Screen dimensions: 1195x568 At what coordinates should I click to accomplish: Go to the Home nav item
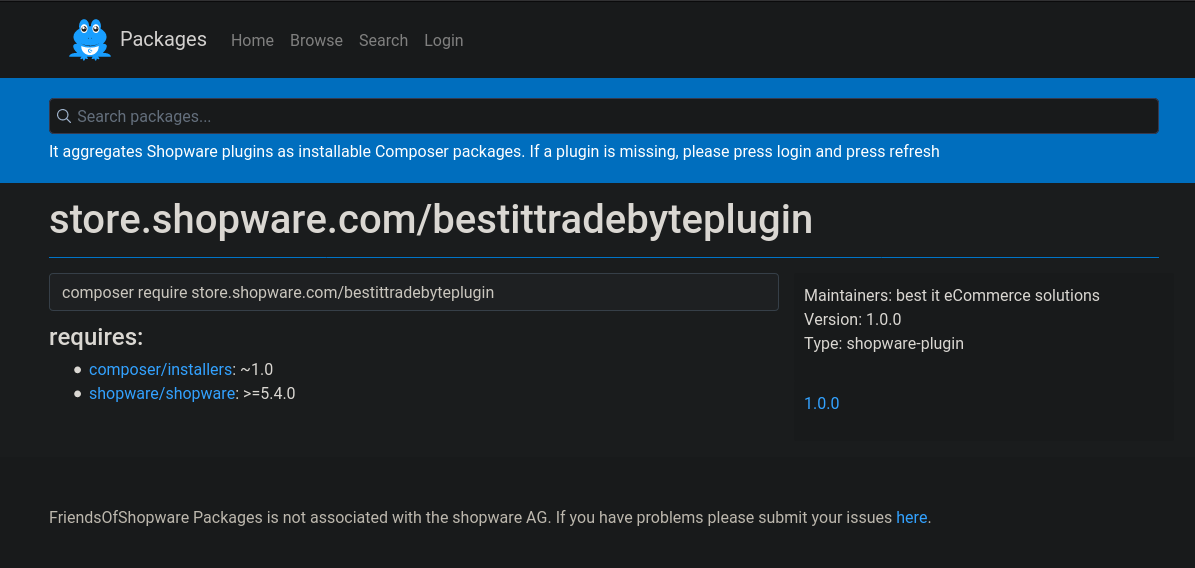[252, 40]
